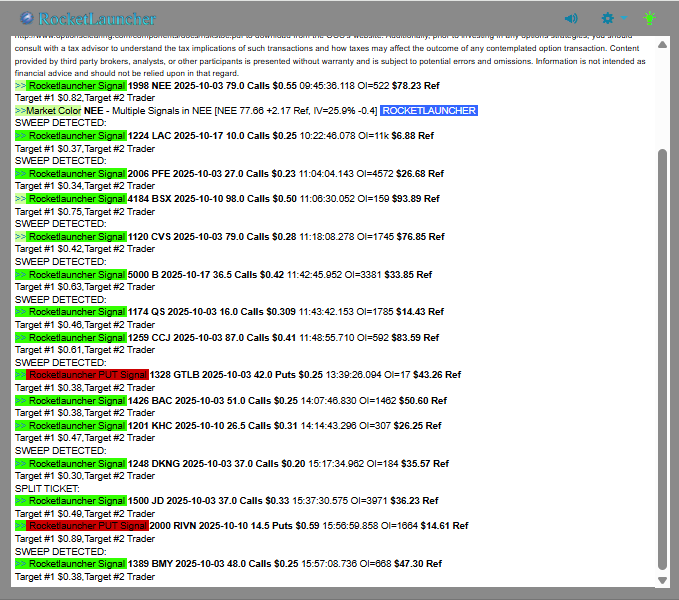Viewport: 679px width, 600px height.
Task: Click the >> marker on the JD signal
Action: tap(20, 501)
